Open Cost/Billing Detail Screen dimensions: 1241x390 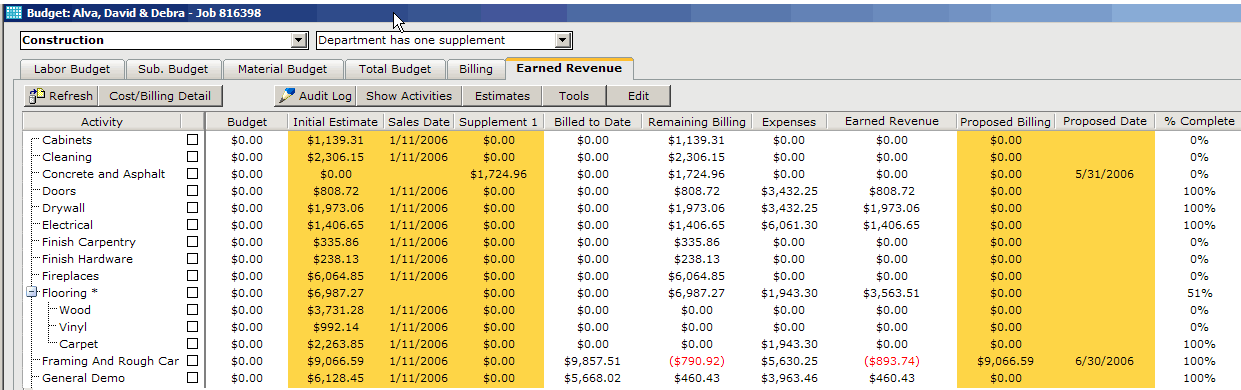point(160,96)
